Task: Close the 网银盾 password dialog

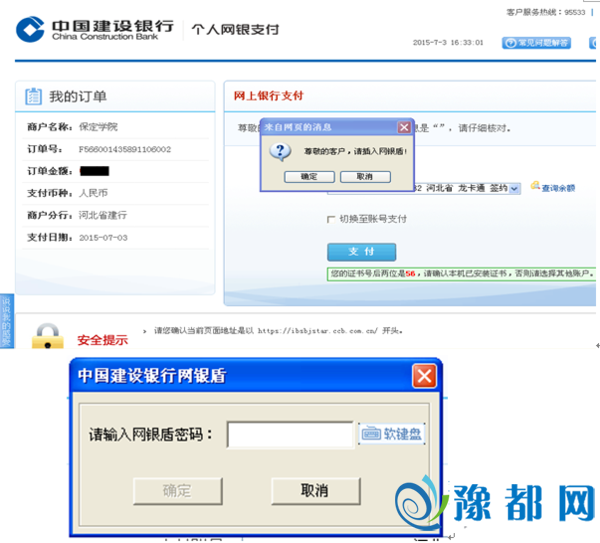Action: click(425, 376)
